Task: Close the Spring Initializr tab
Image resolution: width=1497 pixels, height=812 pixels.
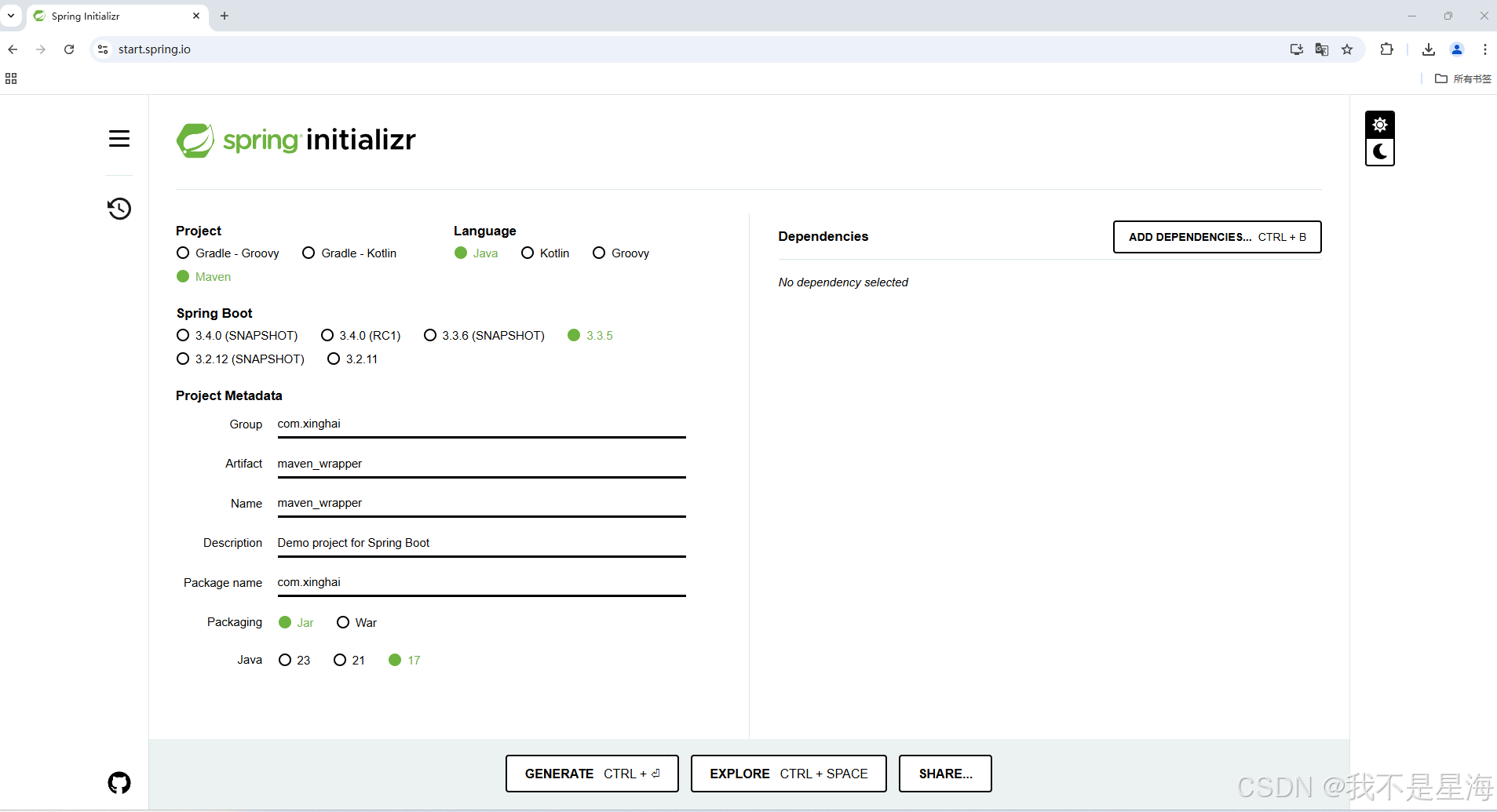Action: (x=196, y=16)
